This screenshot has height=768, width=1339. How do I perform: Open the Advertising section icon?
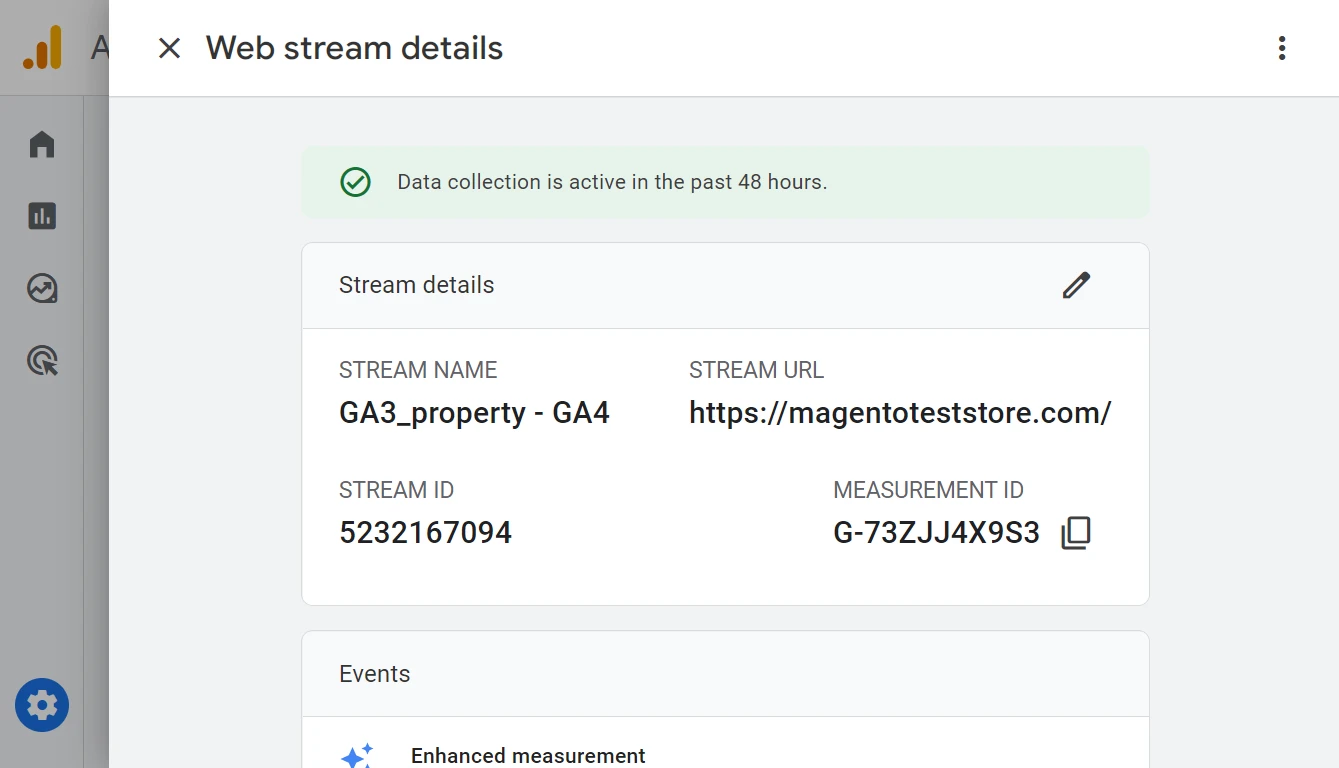[x=42, y=360]
